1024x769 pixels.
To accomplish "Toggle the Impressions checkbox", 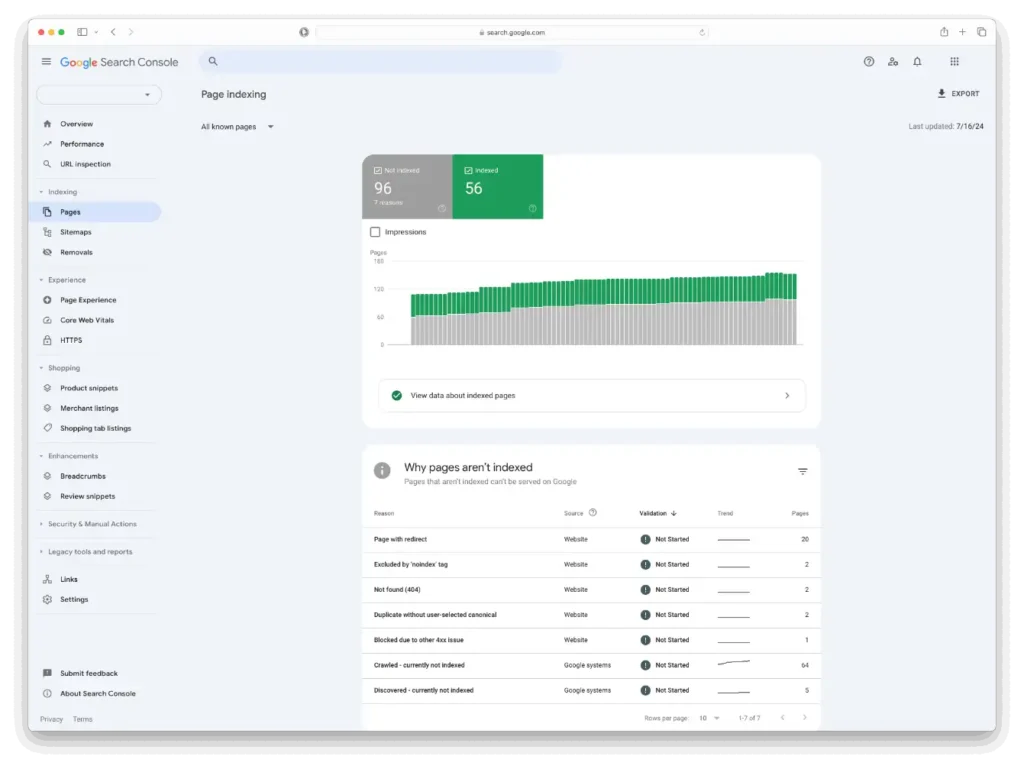I will tap(375, 232).
